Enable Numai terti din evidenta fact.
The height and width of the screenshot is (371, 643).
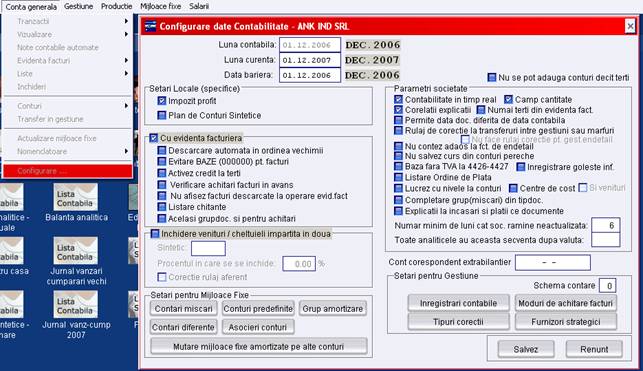[481, 110]
